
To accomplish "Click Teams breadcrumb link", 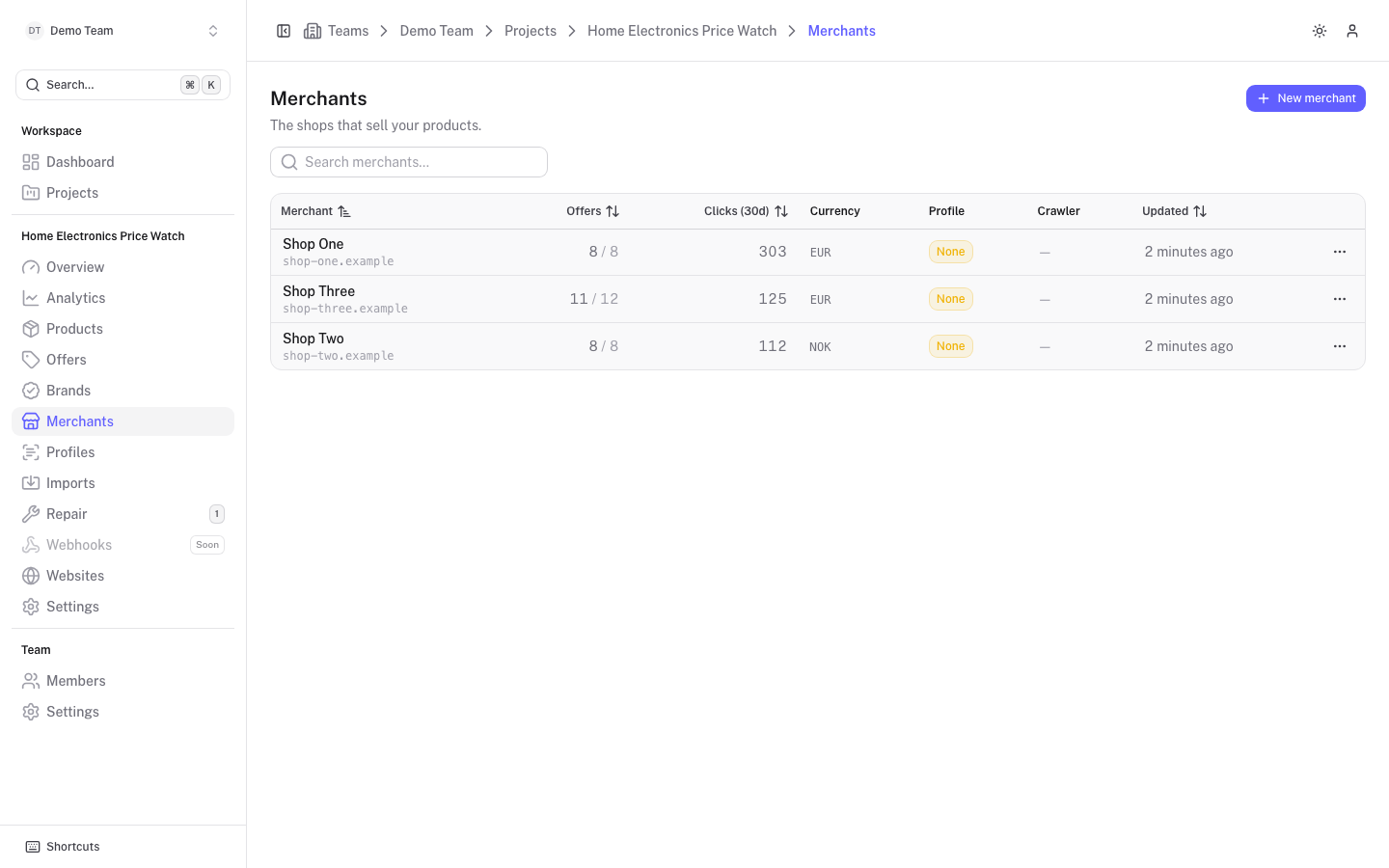I will 348,31.
